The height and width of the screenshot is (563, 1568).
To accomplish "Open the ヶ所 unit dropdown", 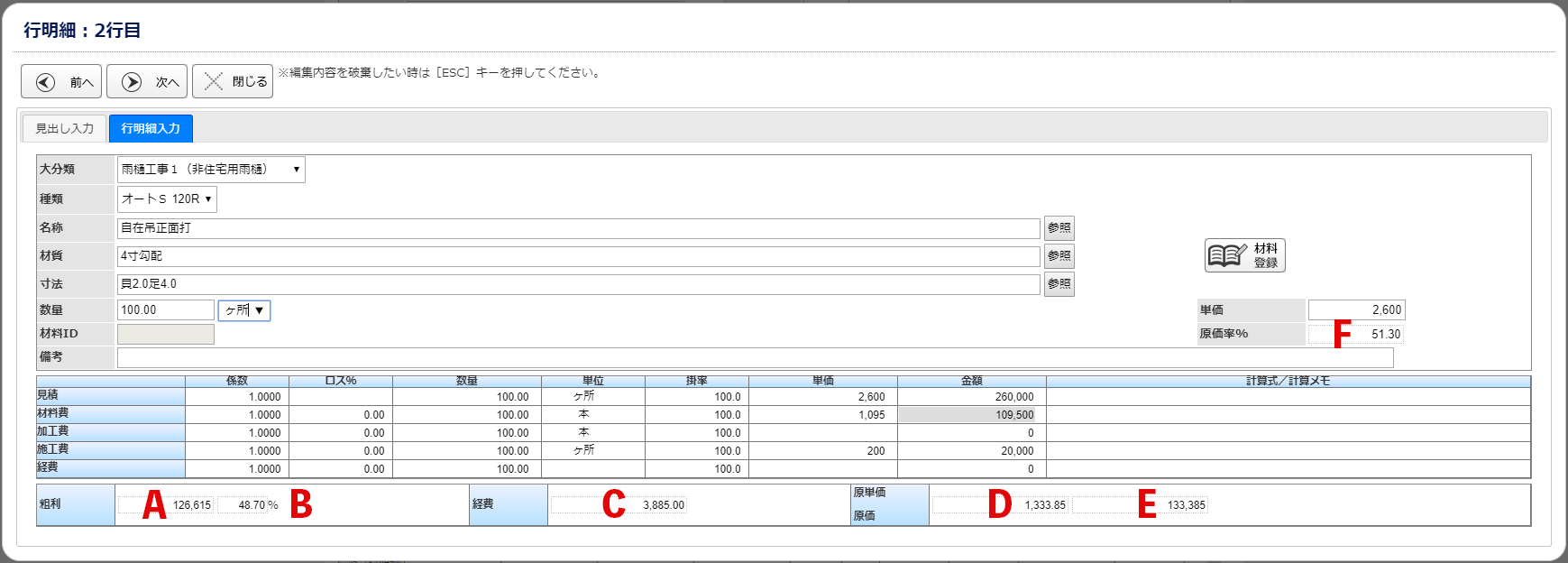I will pyautogui.click(x=244, y=310).
